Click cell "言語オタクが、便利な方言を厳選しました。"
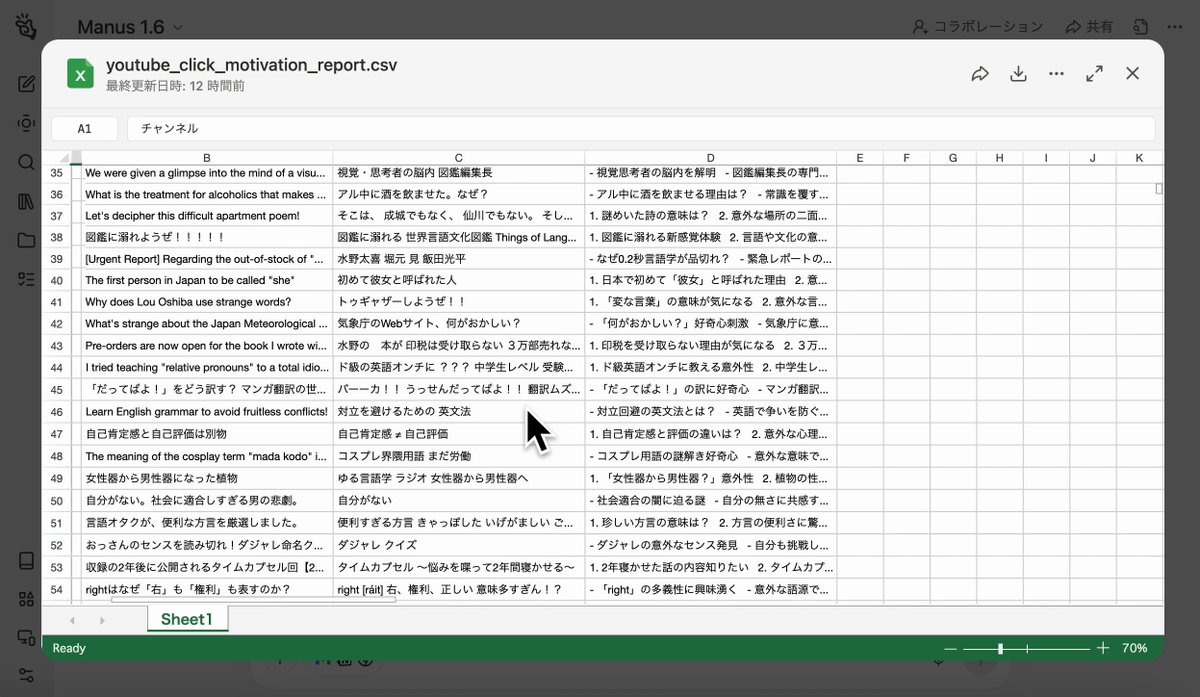 [x=207, y=523]
